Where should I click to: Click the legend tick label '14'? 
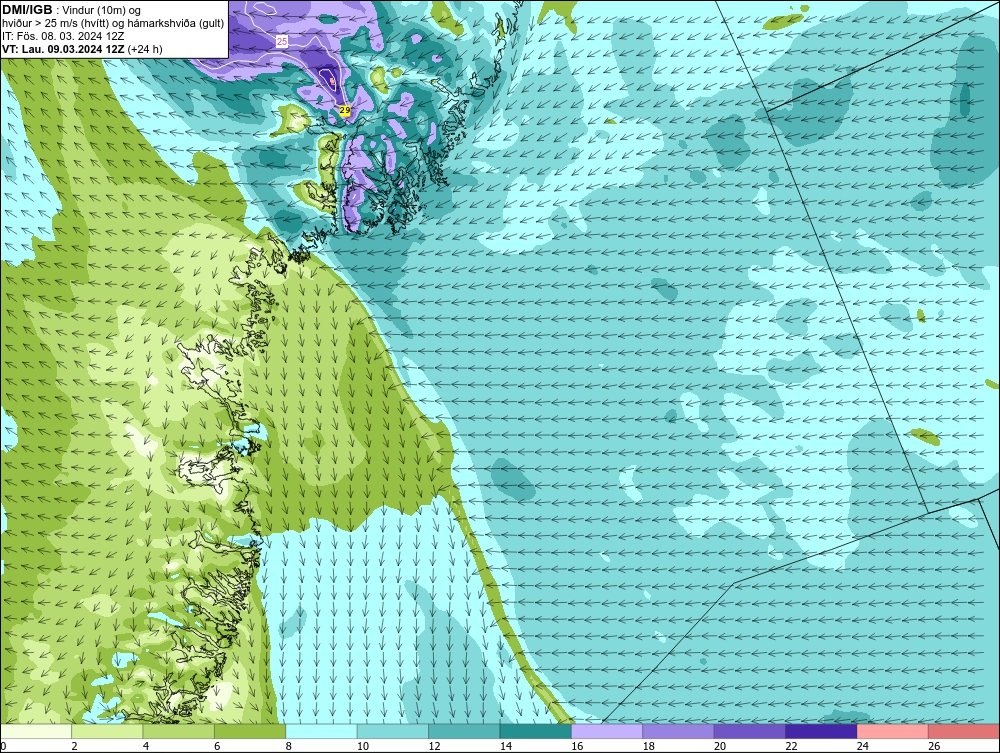[x=505, y=746]
